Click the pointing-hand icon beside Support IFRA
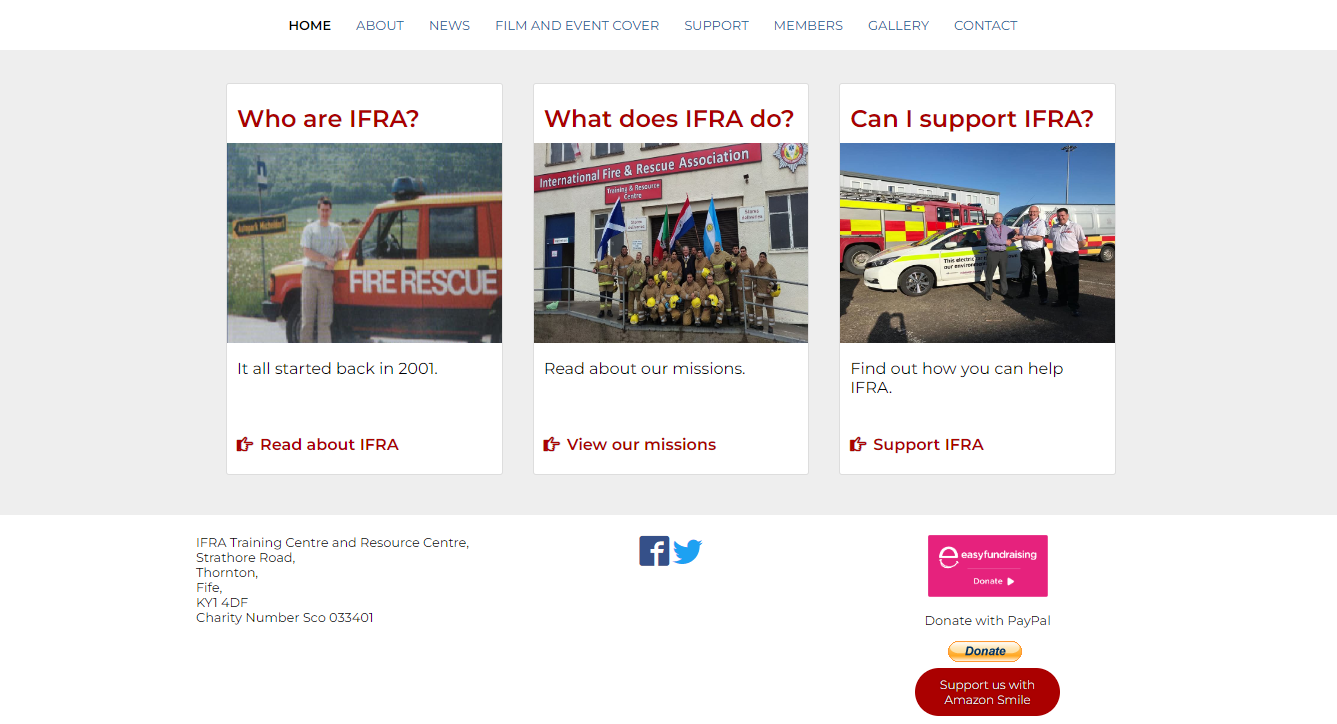This screenshot has height=724, width=1337. click(x=858, y=444)
